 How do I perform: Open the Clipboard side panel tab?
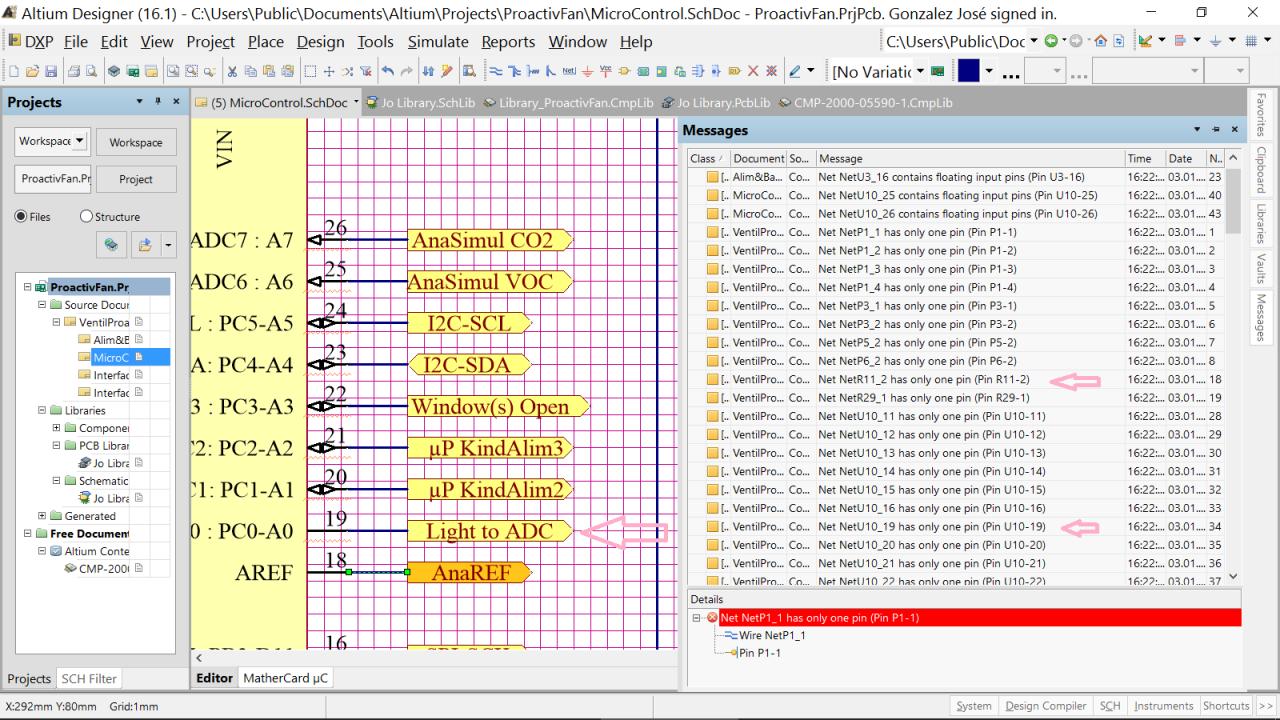click(x=1261, y=170)
